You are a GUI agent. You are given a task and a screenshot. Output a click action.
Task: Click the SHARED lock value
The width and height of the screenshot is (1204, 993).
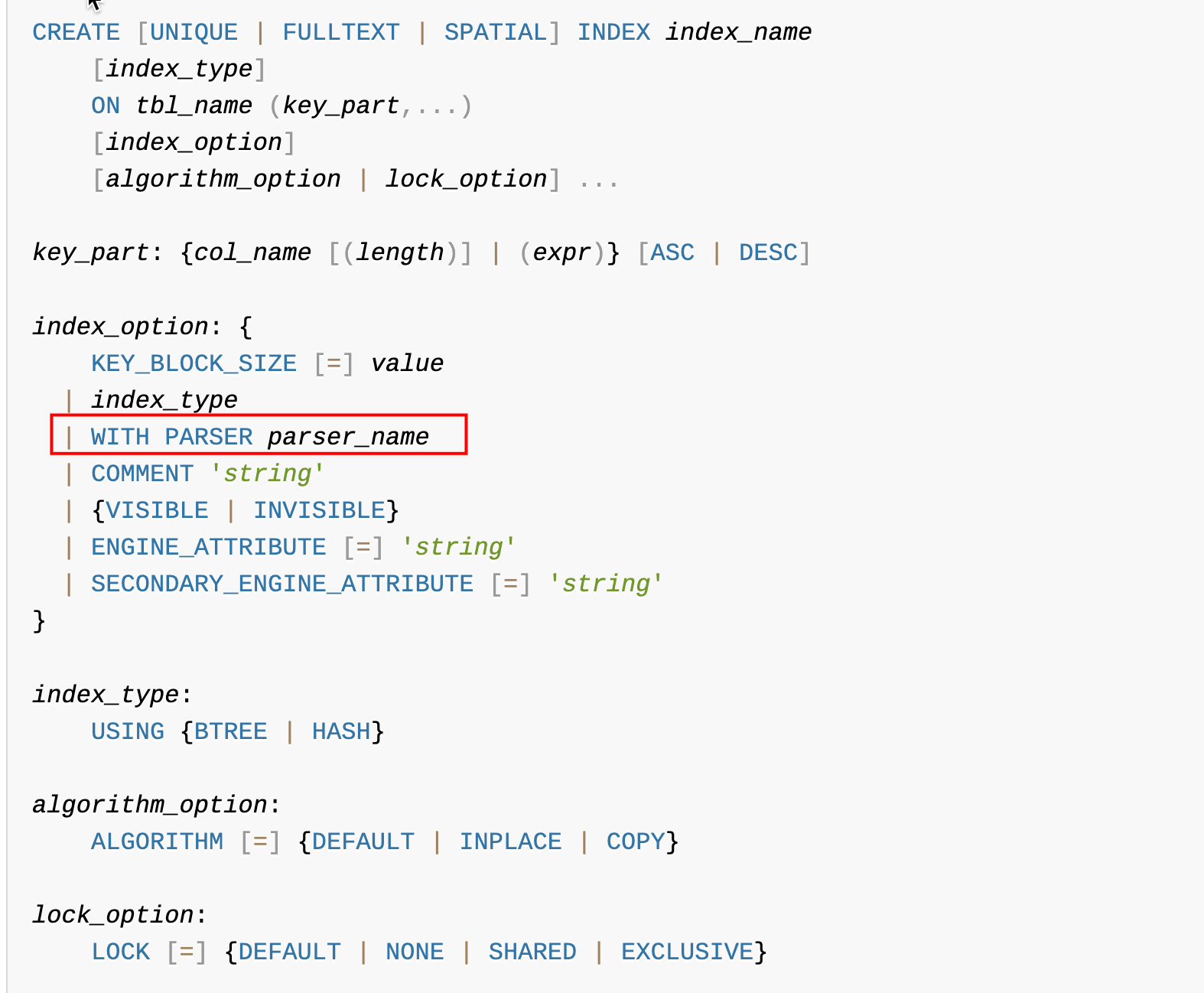click(x=532, y=952)
